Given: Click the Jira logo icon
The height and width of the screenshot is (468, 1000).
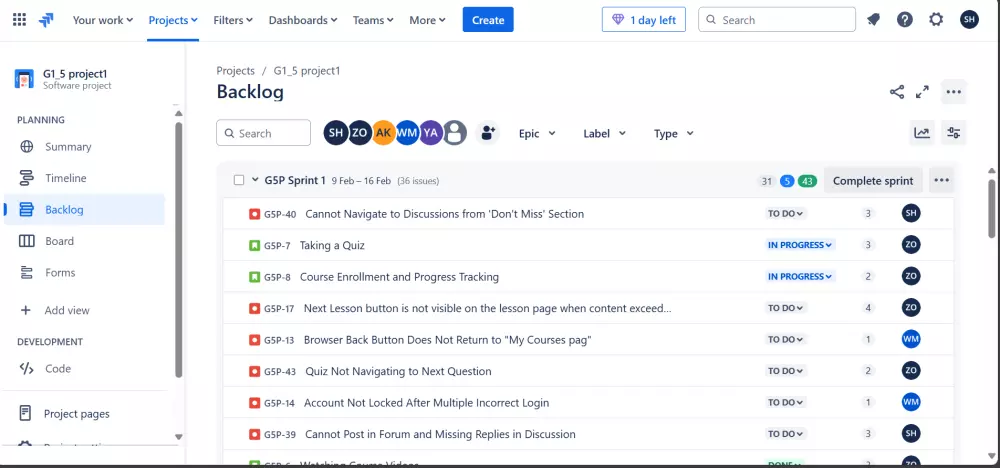Looking at the screenshot, I should (46, 20).
